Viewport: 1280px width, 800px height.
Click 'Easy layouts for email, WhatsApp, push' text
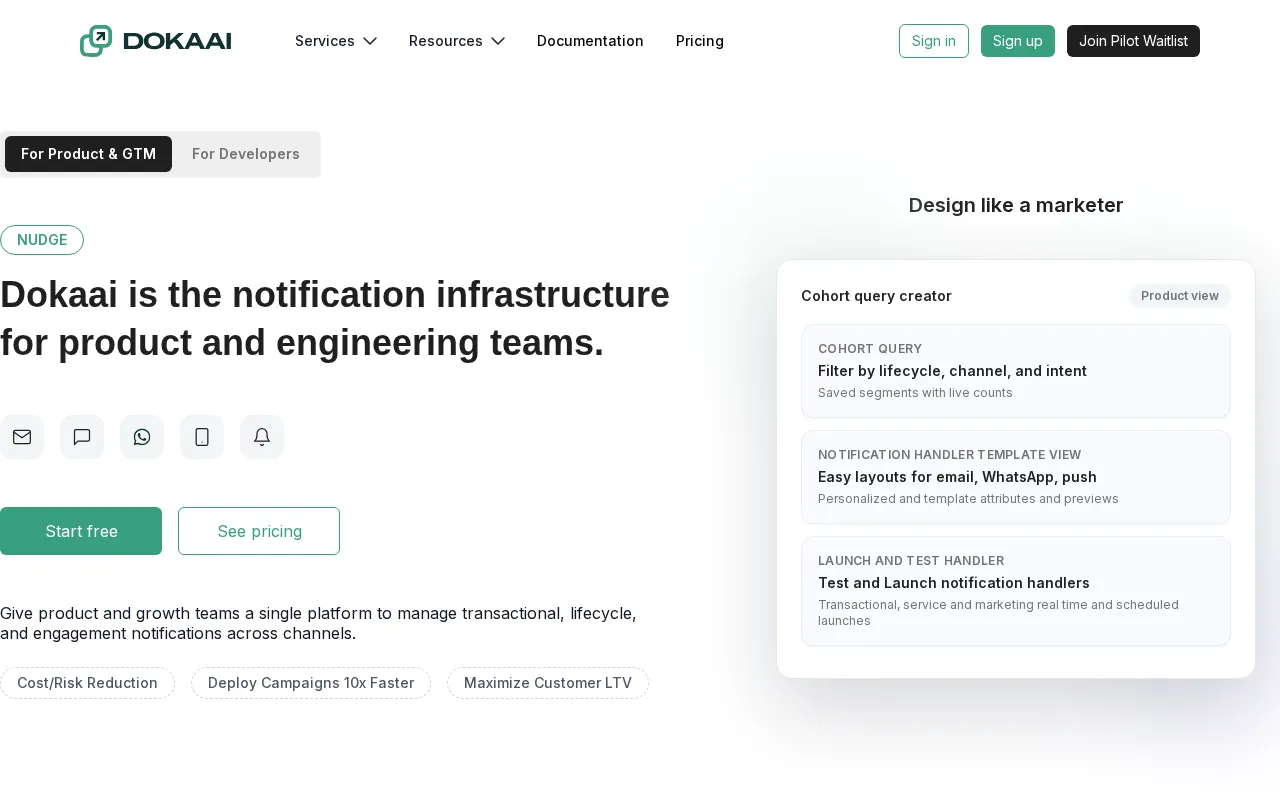point(957,477)
